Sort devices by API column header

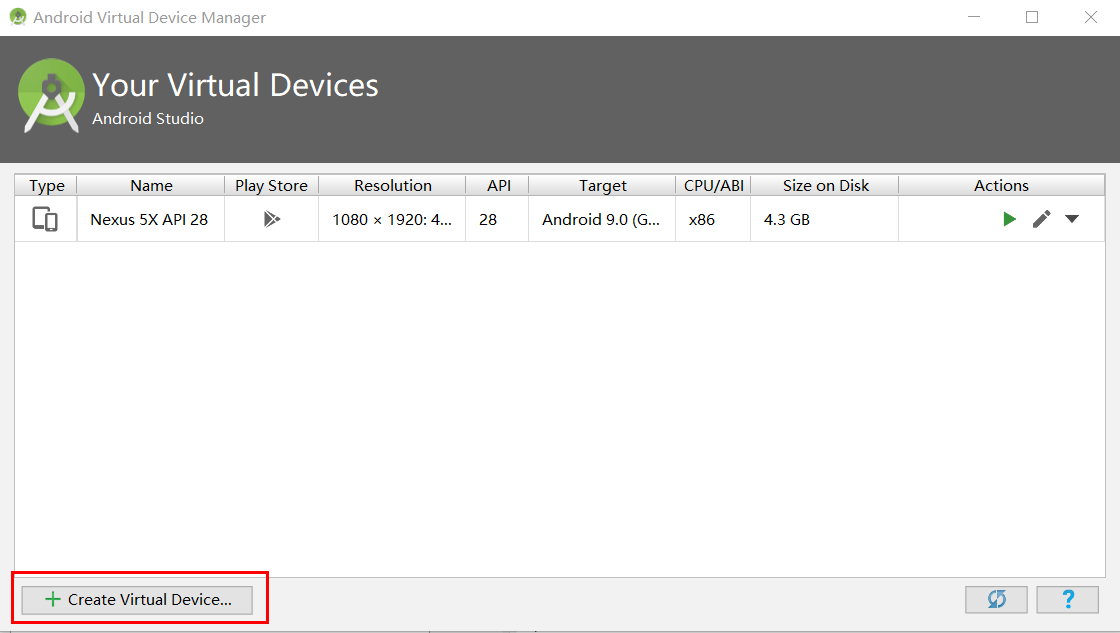[499, 186]
